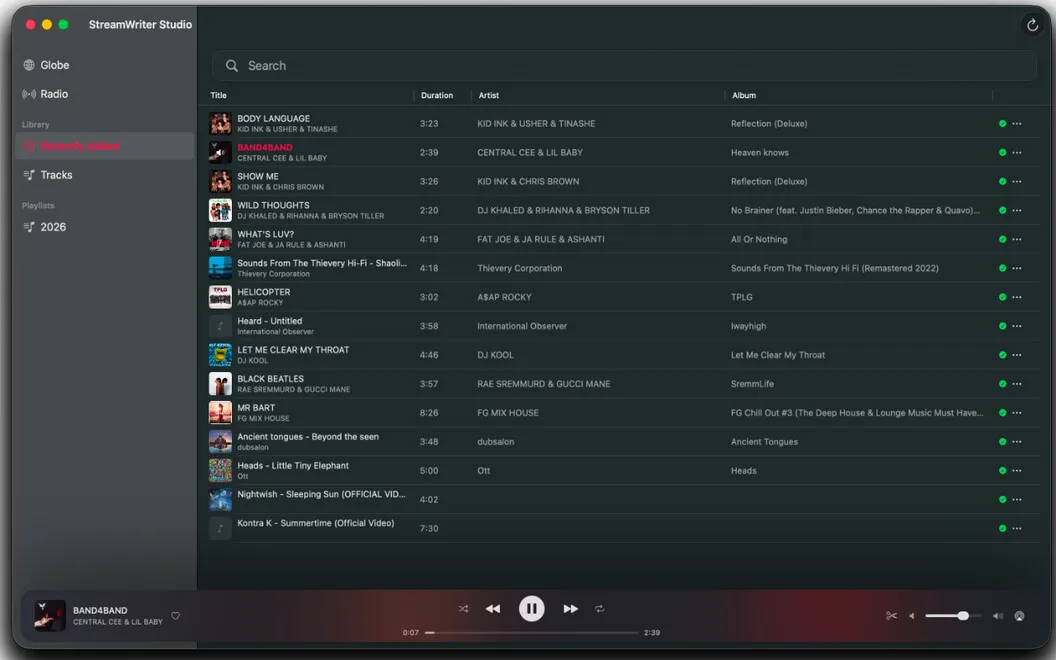Click the magnifier icon in search bar
Image resolution: width=1056 pixels, height=660 pixels.
[232, 66]
